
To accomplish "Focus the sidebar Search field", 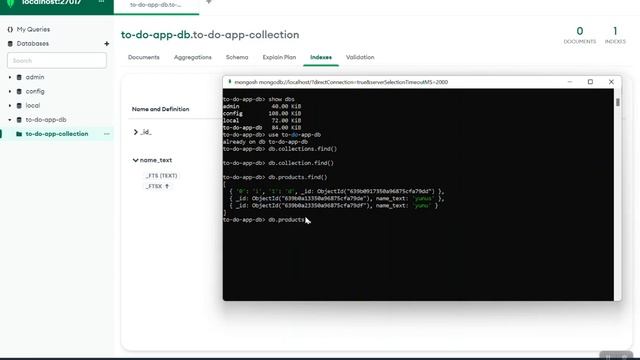I will coord(57,60).
